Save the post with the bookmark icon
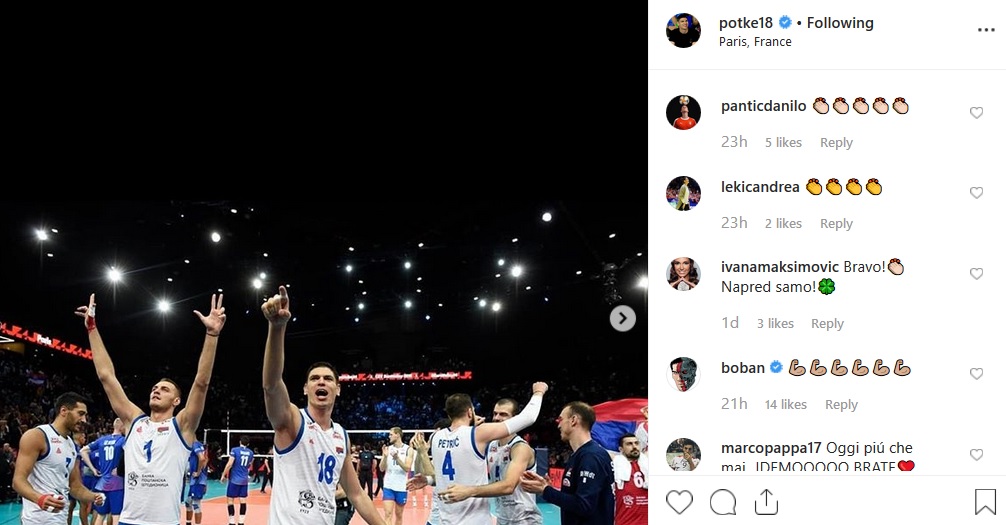The width and height of the screenshot is (1006, 525). coord(985,502)
